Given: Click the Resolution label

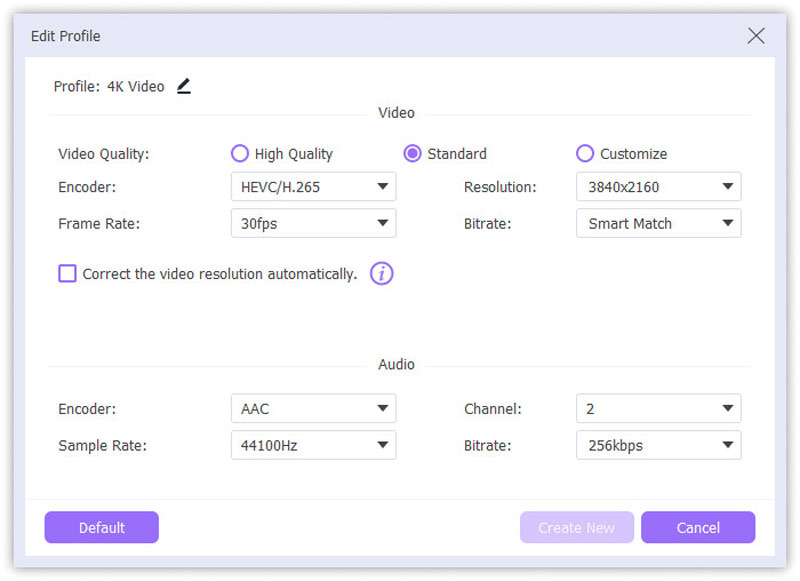Looking at the screenshot, I should tap(500, 187).
